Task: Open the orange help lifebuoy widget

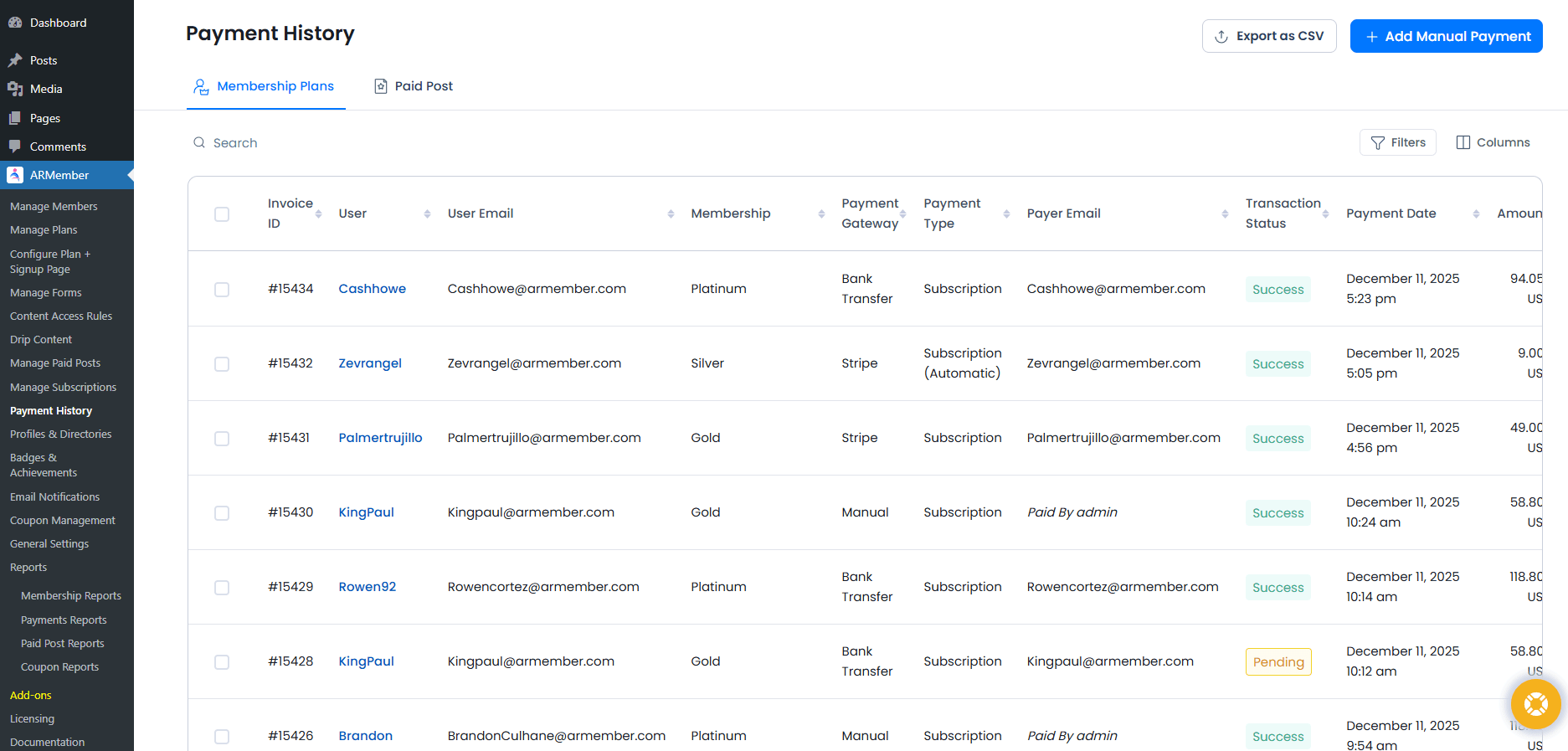Action: tap(1536, 704)
